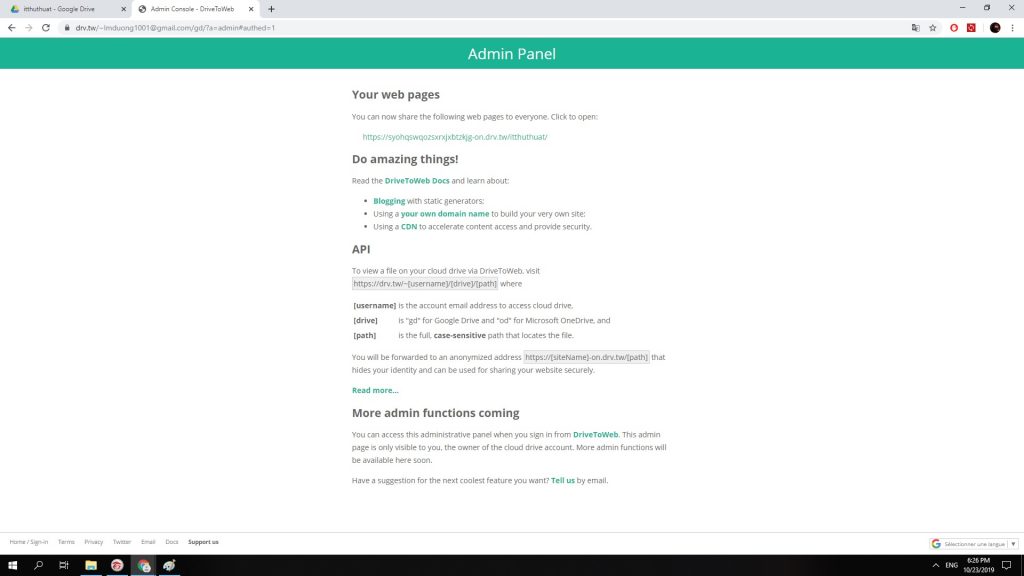Open the Windows Start menu
1024x576 pixels.
point(12,565)
